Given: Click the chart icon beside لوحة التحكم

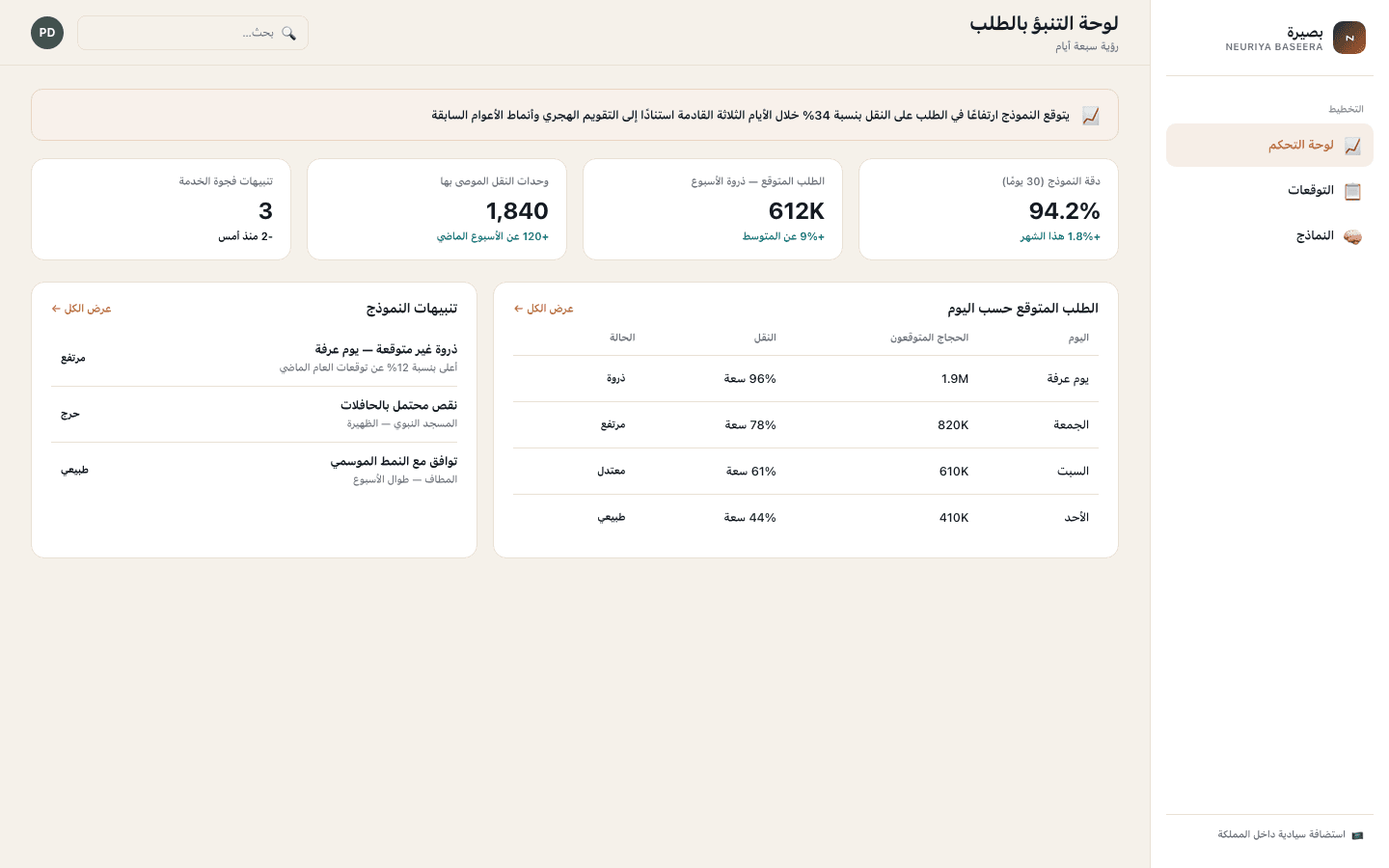Looking at the screenshot, I should tap(1352, 146).
